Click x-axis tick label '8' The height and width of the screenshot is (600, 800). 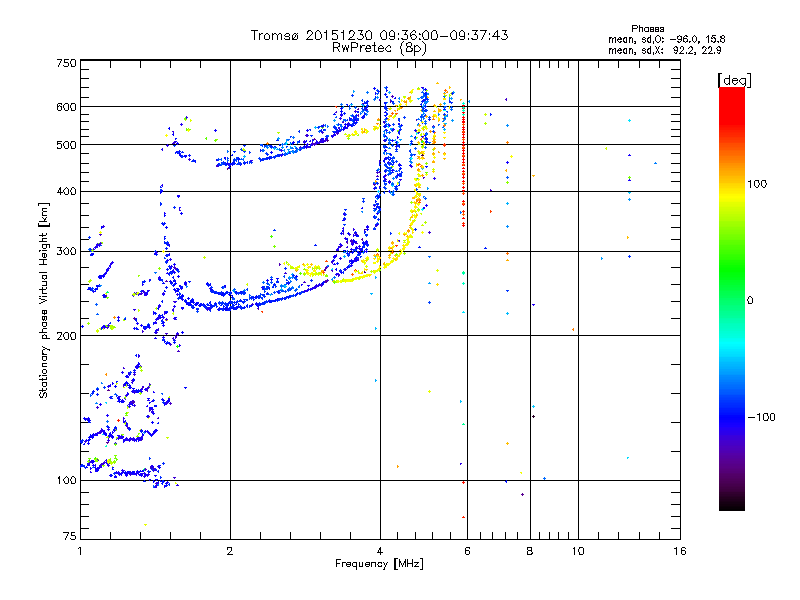point(530,551)
